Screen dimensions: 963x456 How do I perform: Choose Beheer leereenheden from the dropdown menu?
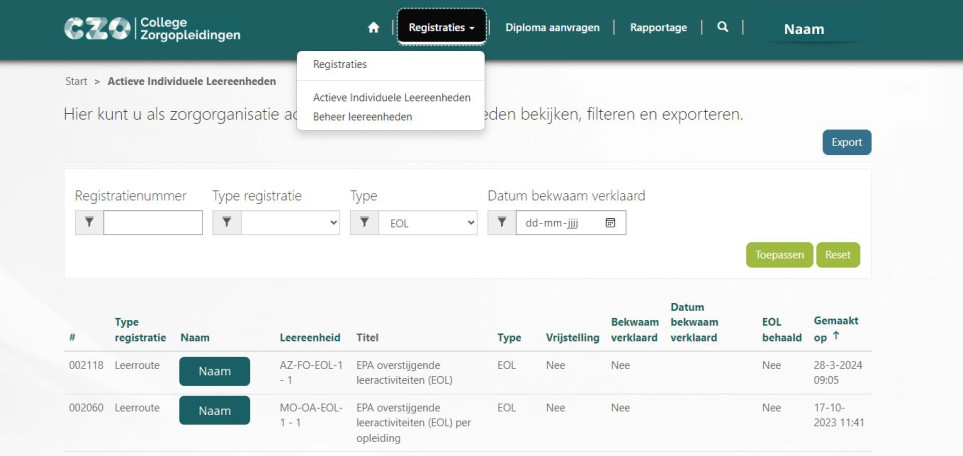pyautogui.click(x=362, y=116)
